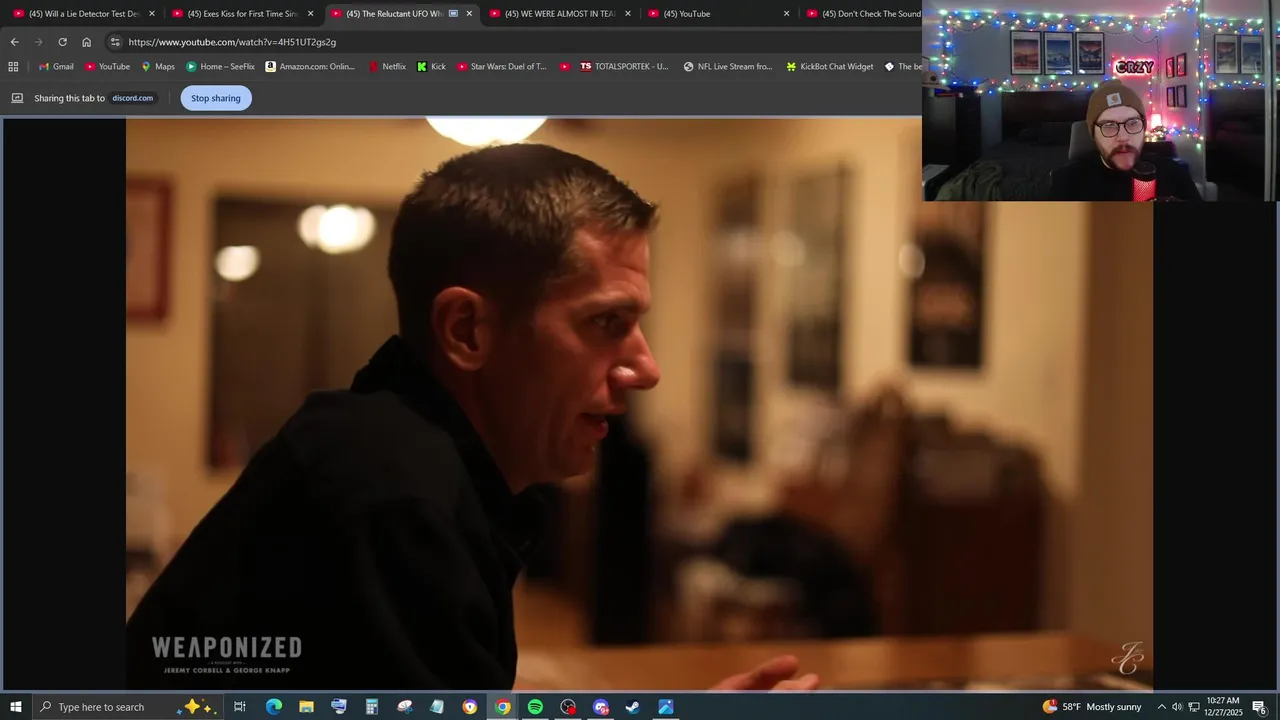Open the Windows Start menu
Screen dimensions: 1280x720
[15, 707]
